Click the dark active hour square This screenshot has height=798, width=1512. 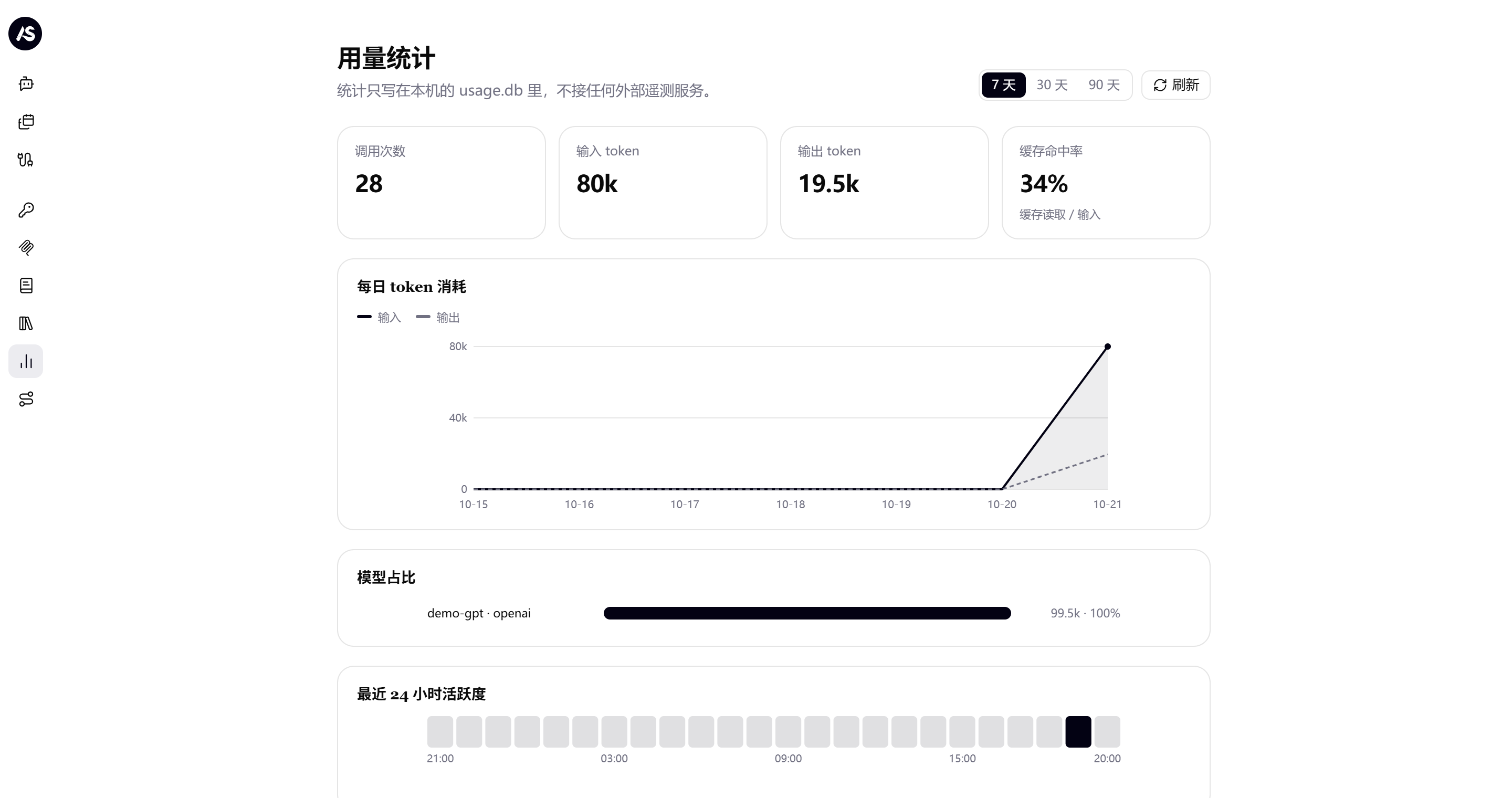pos(1078,732)
